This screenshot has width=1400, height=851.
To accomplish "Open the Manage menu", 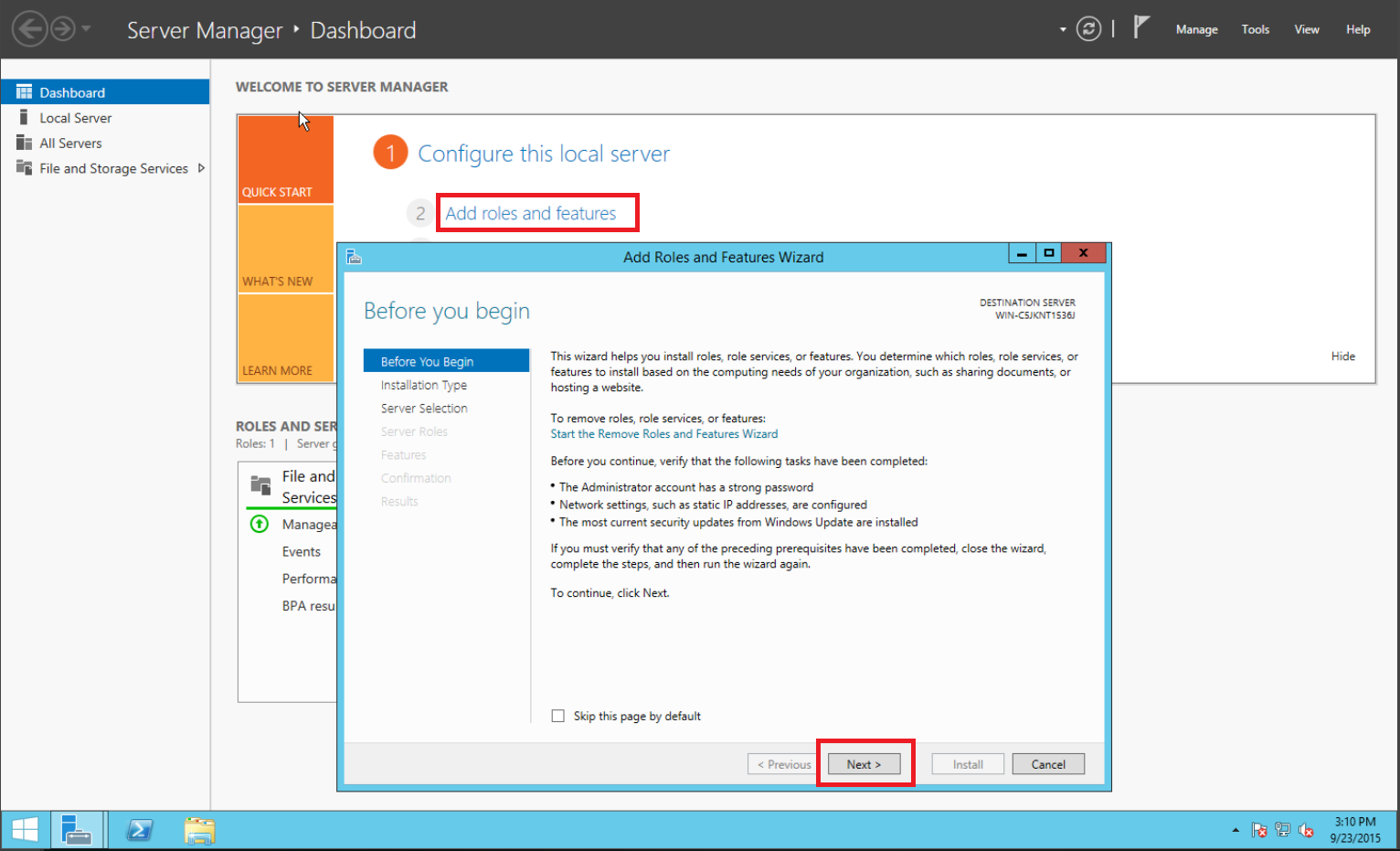I will (1196, 29).
